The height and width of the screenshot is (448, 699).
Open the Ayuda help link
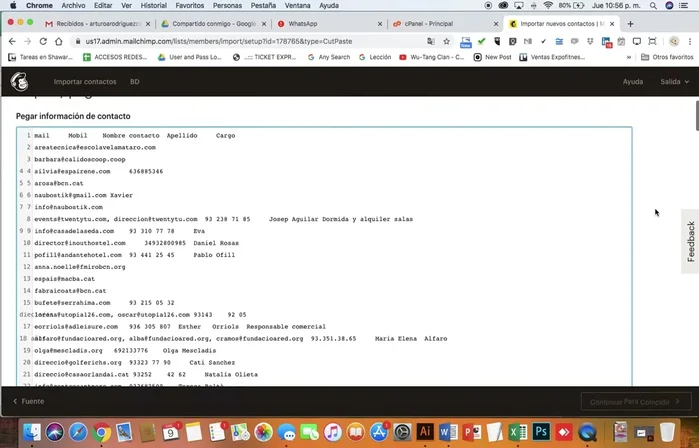click(633, 81)
